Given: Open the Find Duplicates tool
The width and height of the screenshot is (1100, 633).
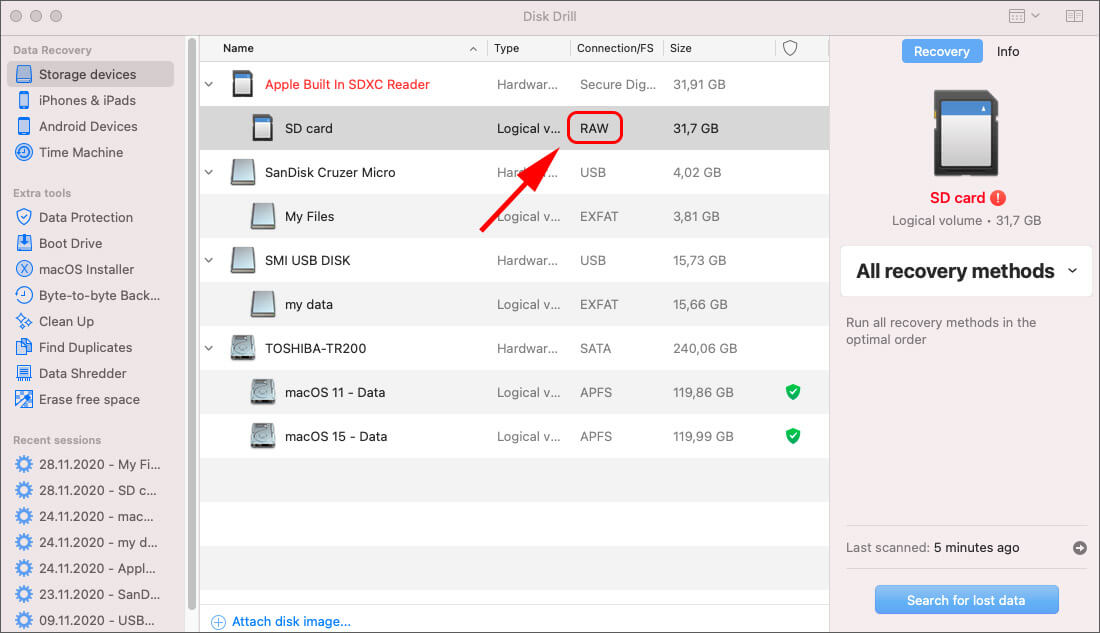Looking at the screenshot, I should [x=85, y=347].
